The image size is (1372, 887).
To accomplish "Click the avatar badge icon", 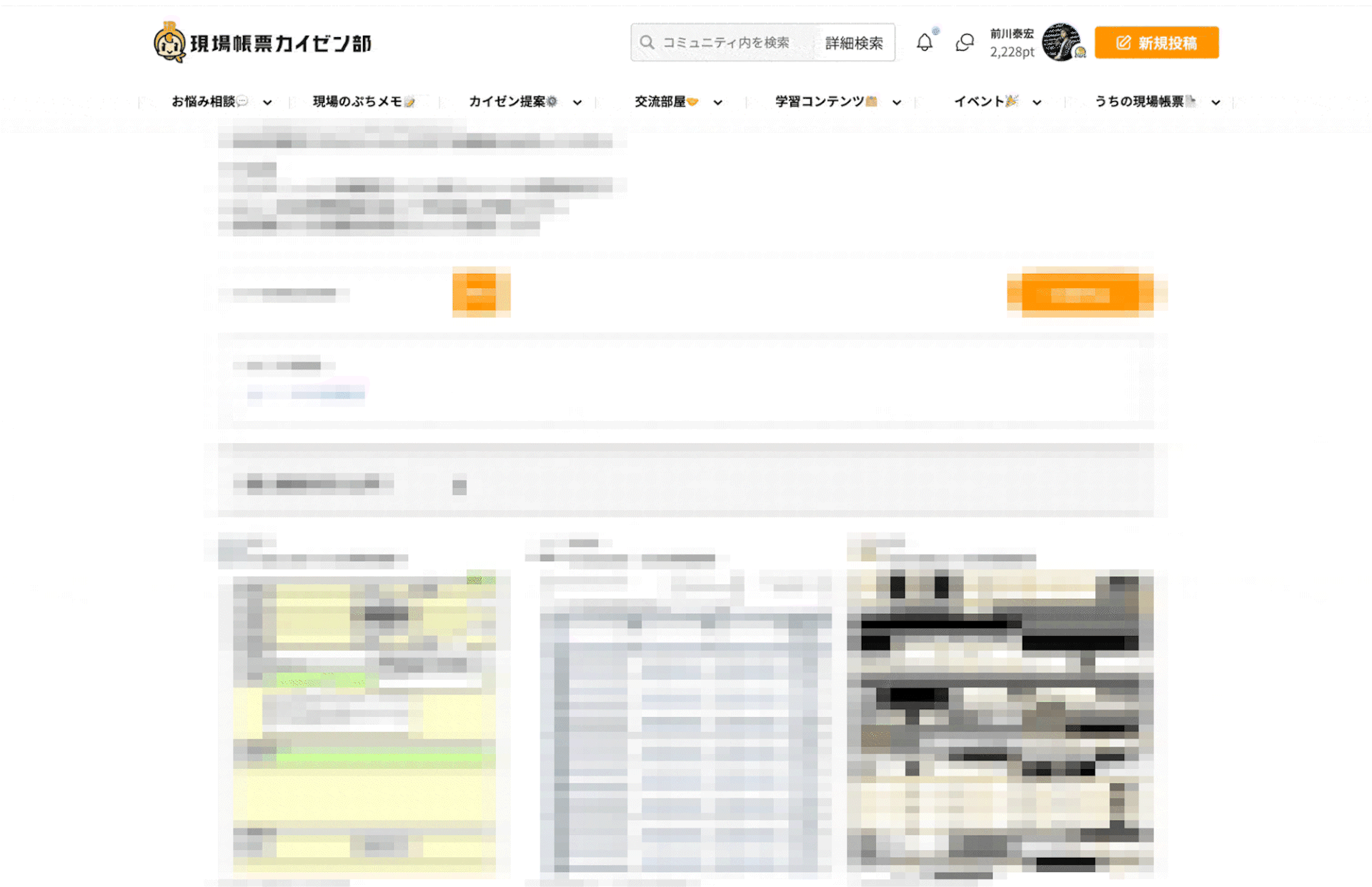I will click(x=1080, y=53).
